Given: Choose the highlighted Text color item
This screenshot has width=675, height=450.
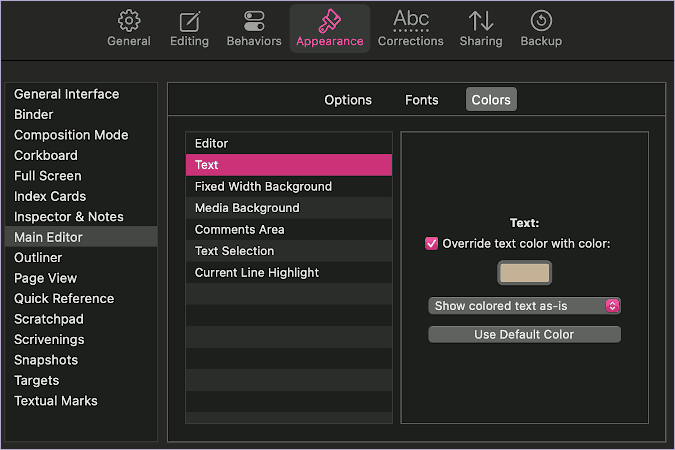Looking at the screenshot, I should (289, 165).
